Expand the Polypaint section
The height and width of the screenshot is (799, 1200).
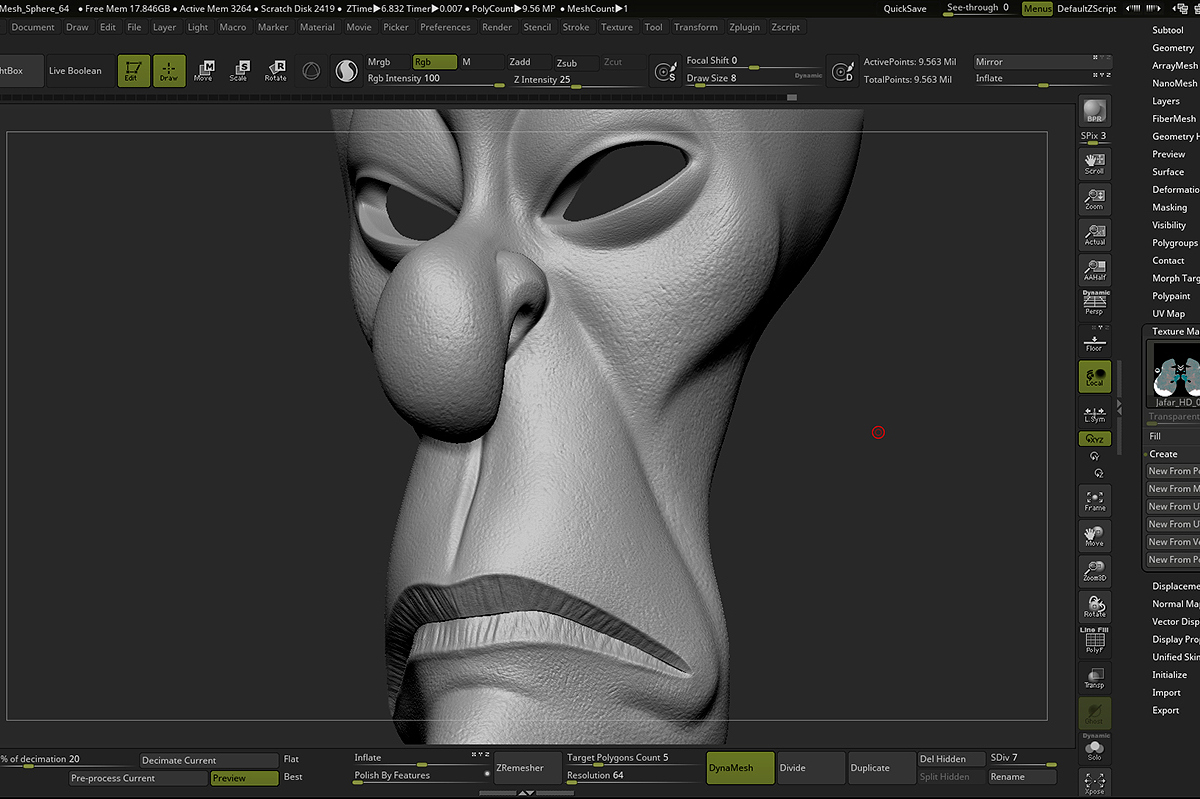point(1171,296)
